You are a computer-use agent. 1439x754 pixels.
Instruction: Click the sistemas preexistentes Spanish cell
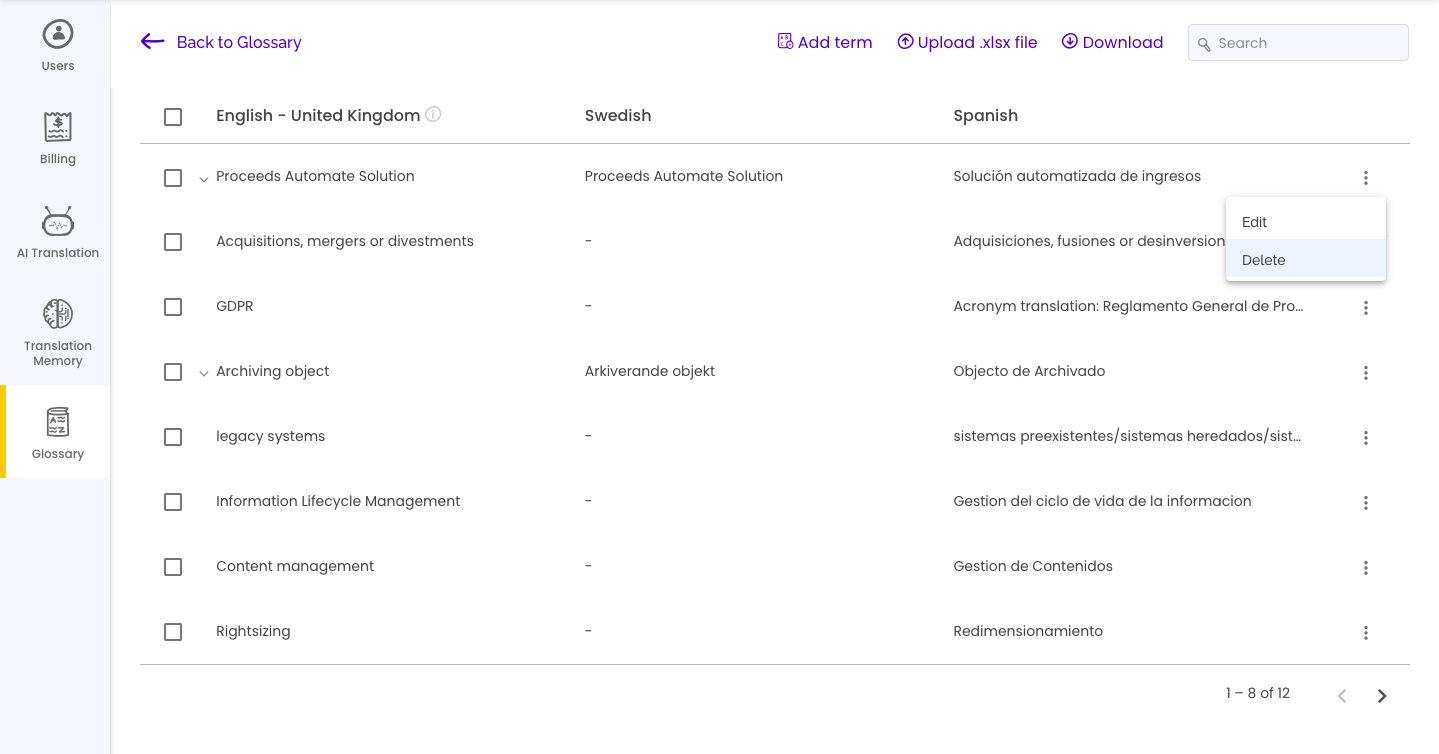1127,436
